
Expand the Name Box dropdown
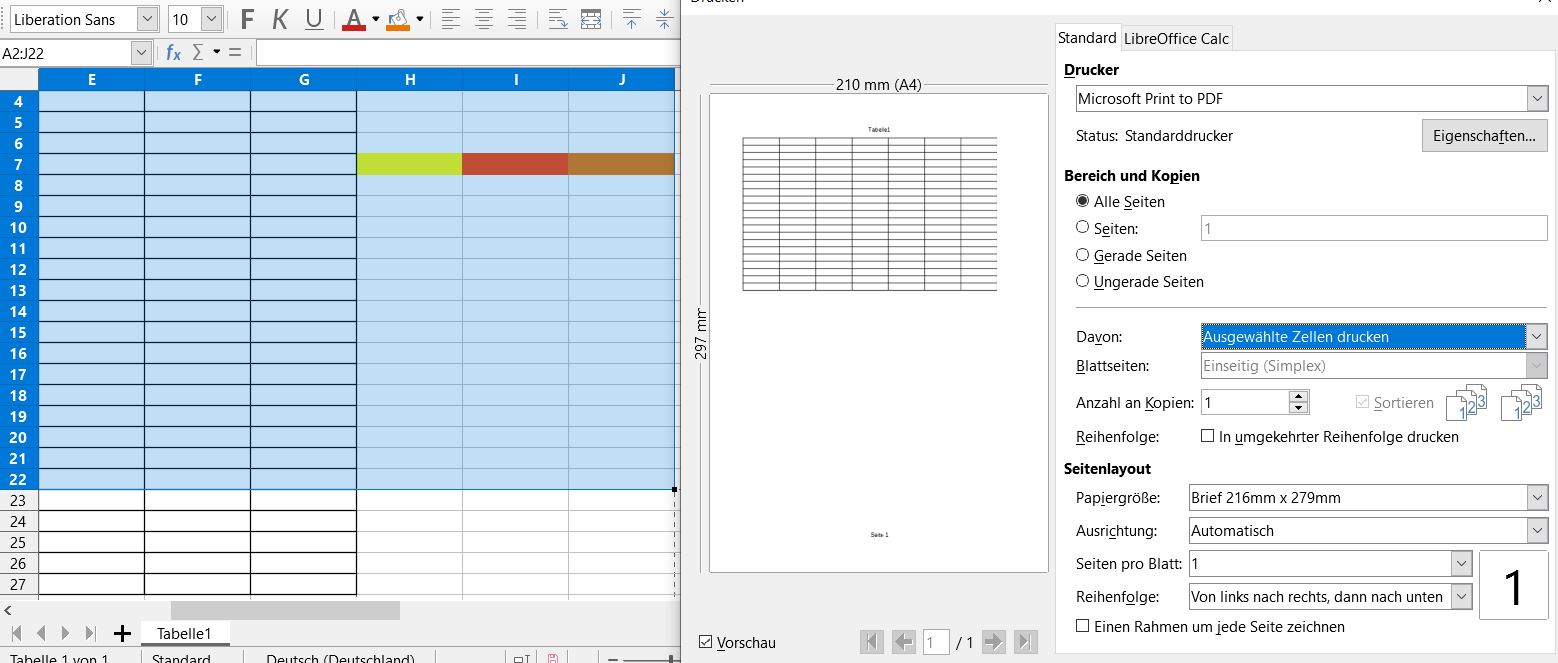point(142,52)
